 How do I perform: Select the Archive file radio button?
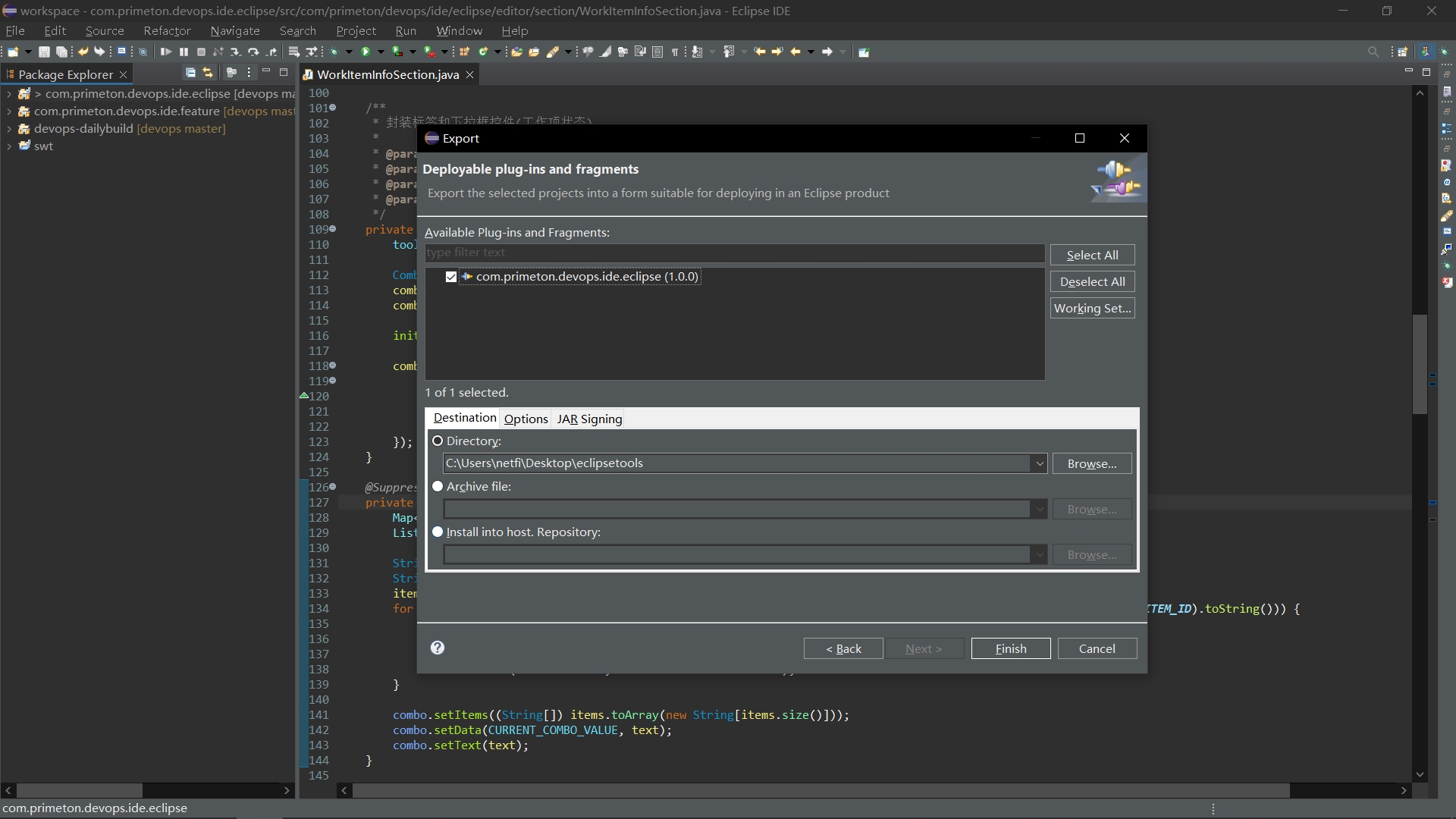[438, 486]
